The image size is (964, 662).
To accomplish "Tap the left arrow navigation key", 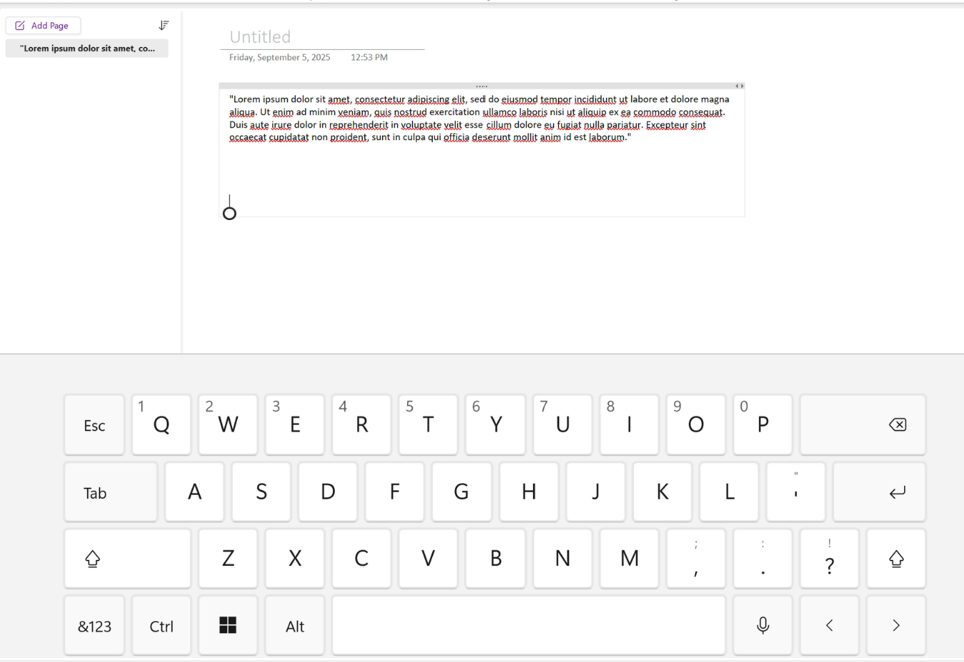I will 829,624.
